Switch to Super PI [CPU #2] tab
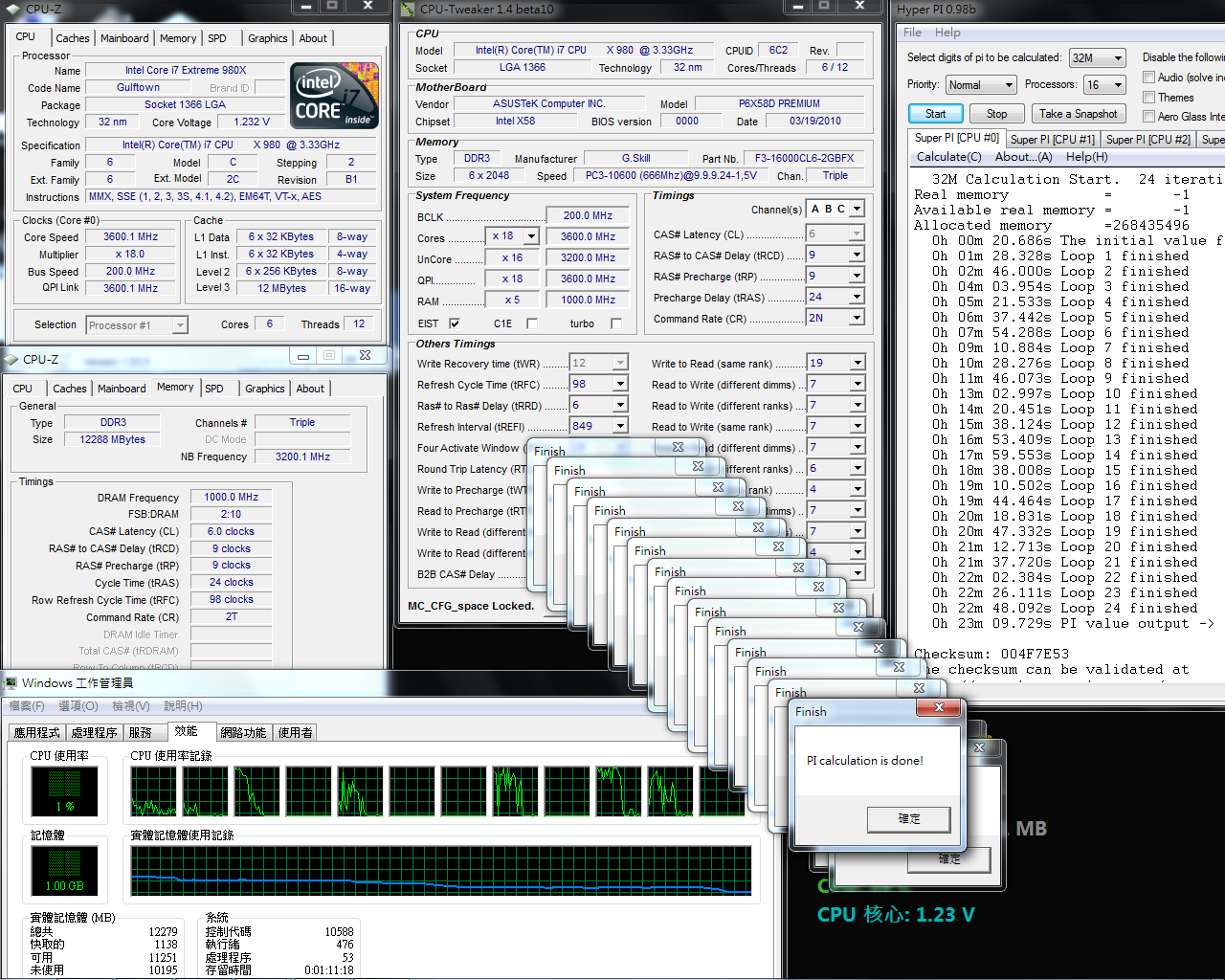Viewport: 1225px width, 980px height. (x=1147, y=140)
